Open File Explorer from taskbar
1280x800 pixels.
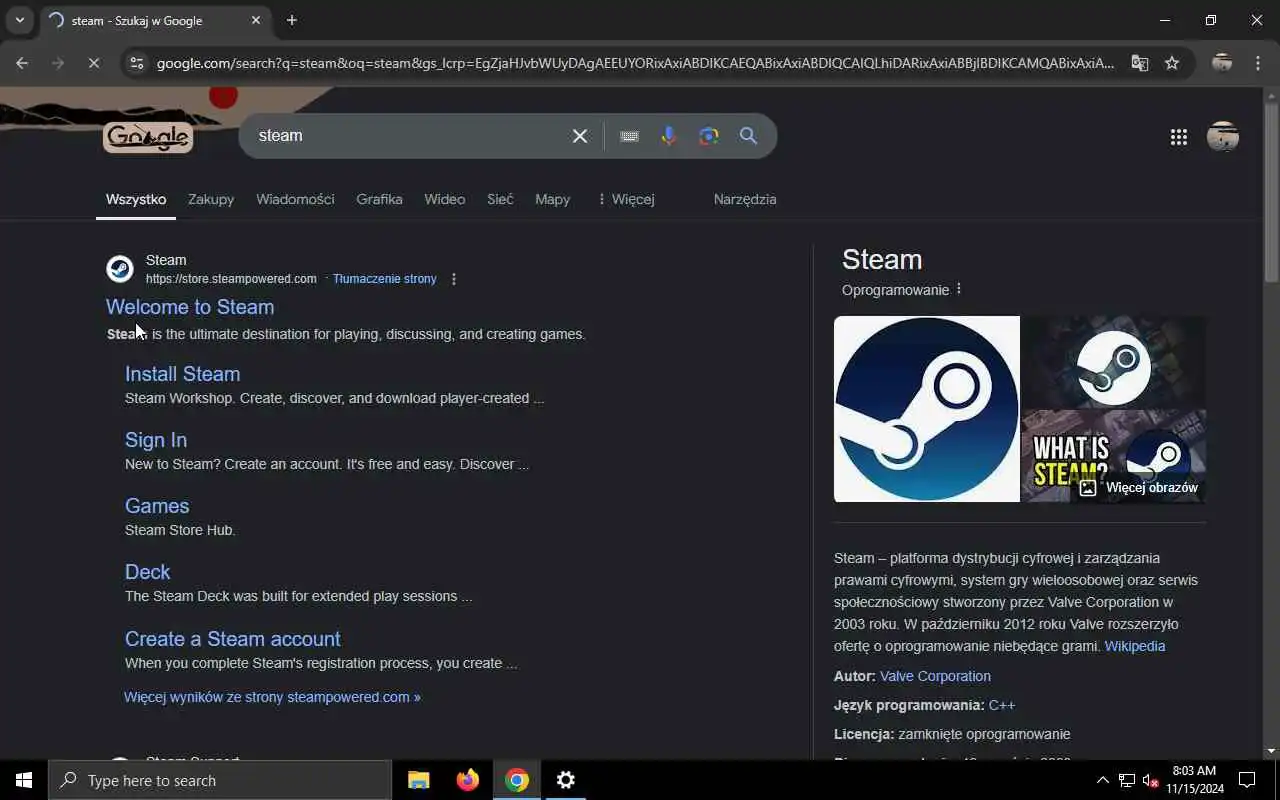click(x=419, y=780)
